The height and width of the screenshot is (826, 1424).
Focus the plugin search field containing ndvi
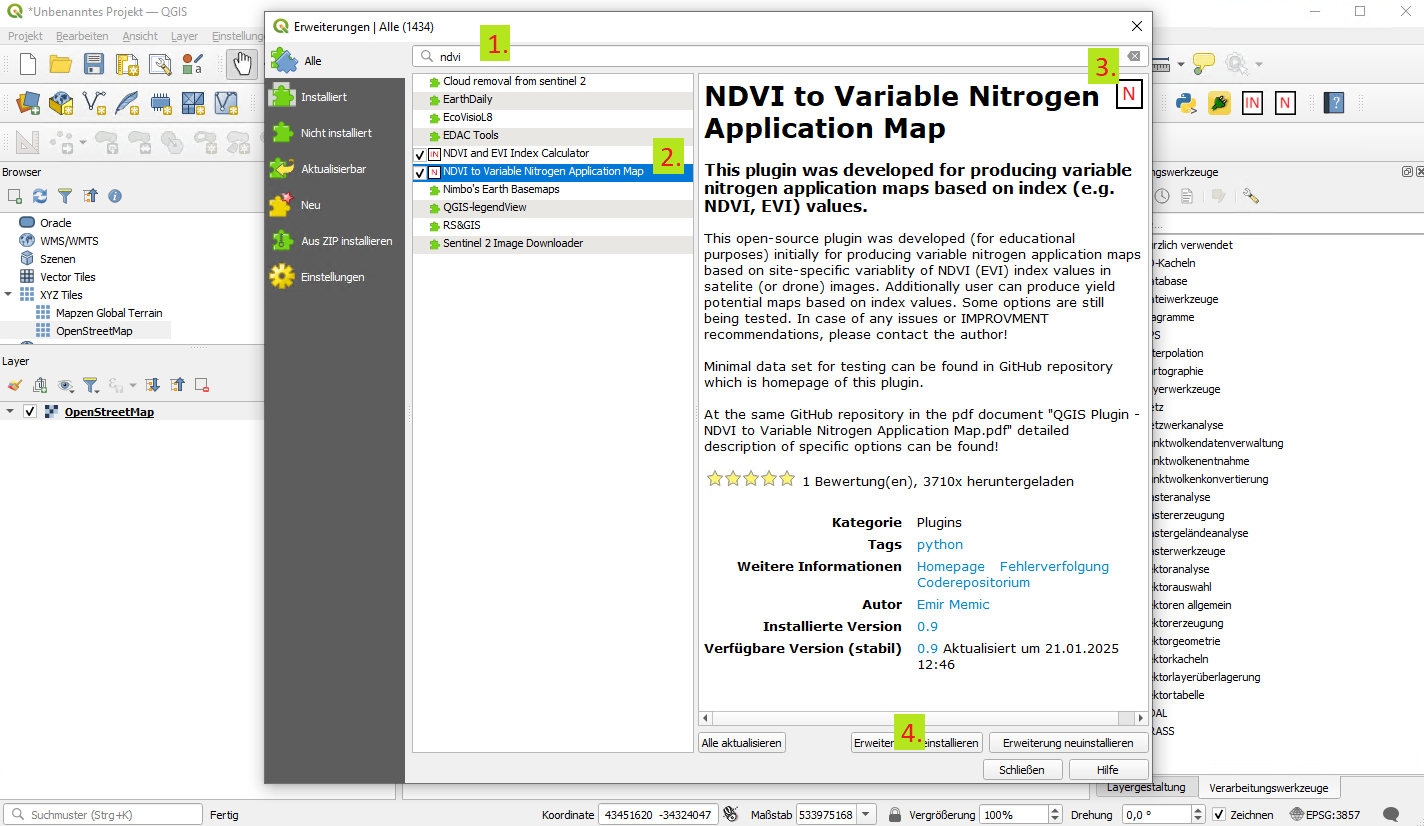click(780, 57)
